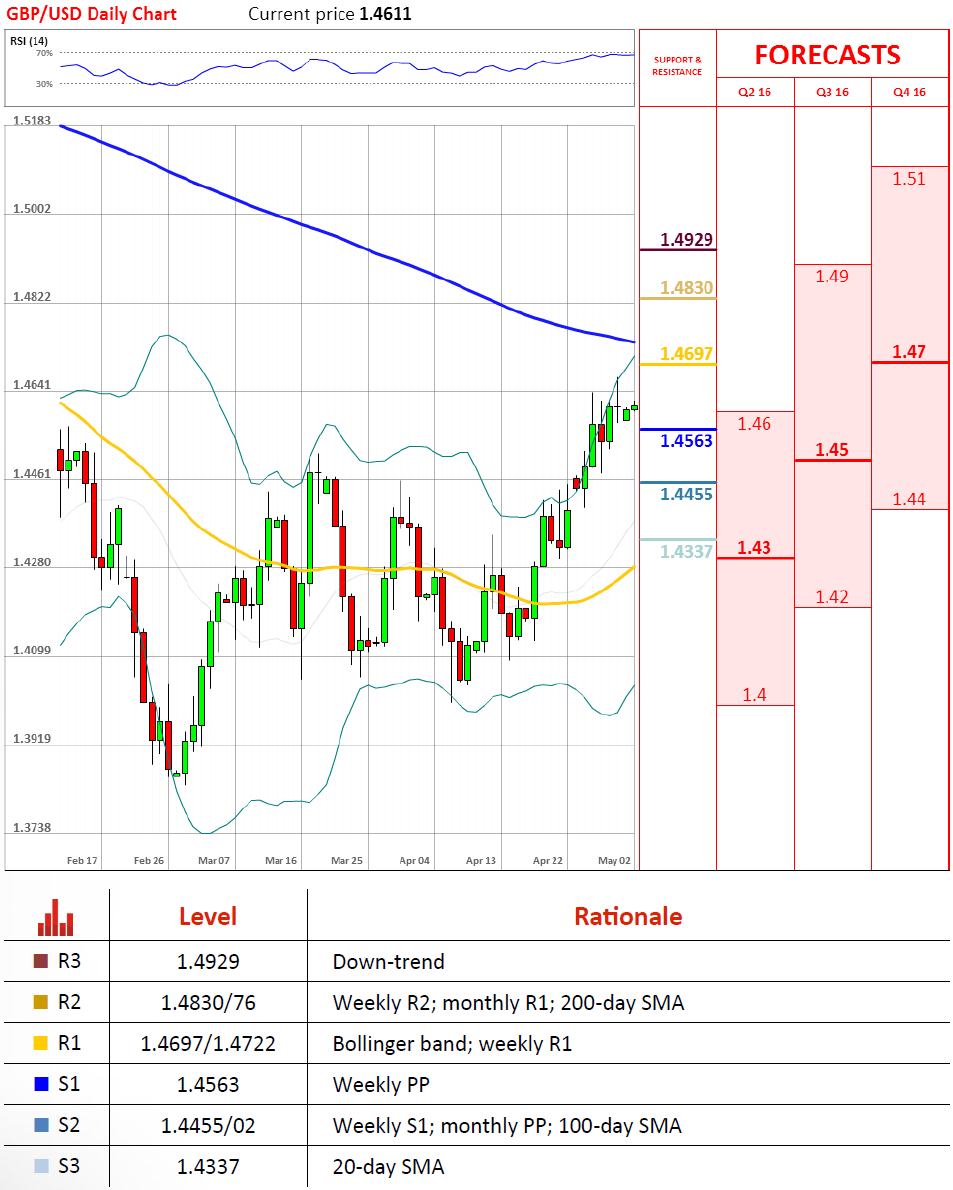The image size is (953, 1190).
Task: Select the R3 dark red color swatch
Action: click(41, 961)
